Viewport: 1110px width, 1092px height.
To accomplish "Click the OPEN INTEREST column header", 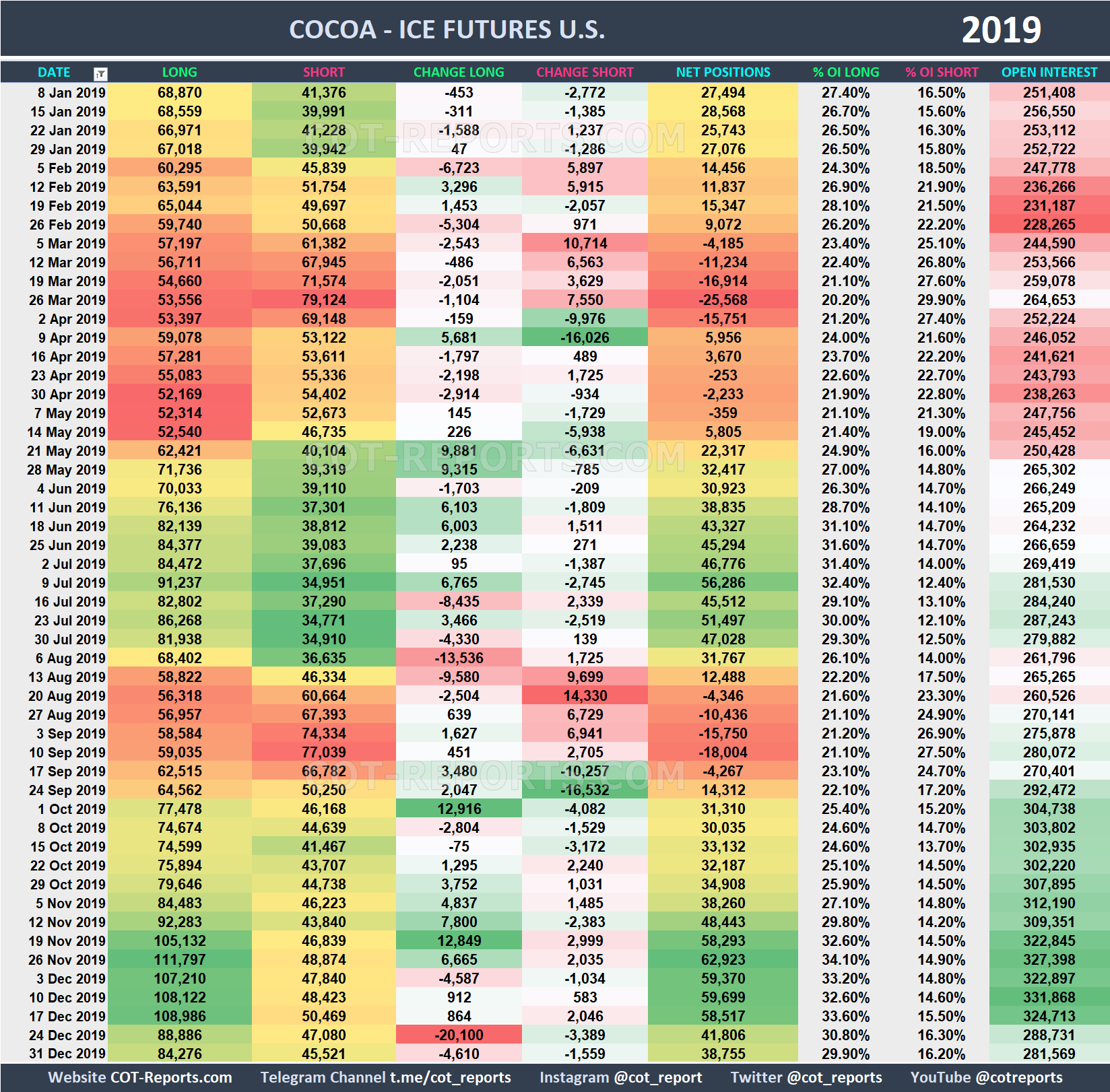I will 1049,72.
